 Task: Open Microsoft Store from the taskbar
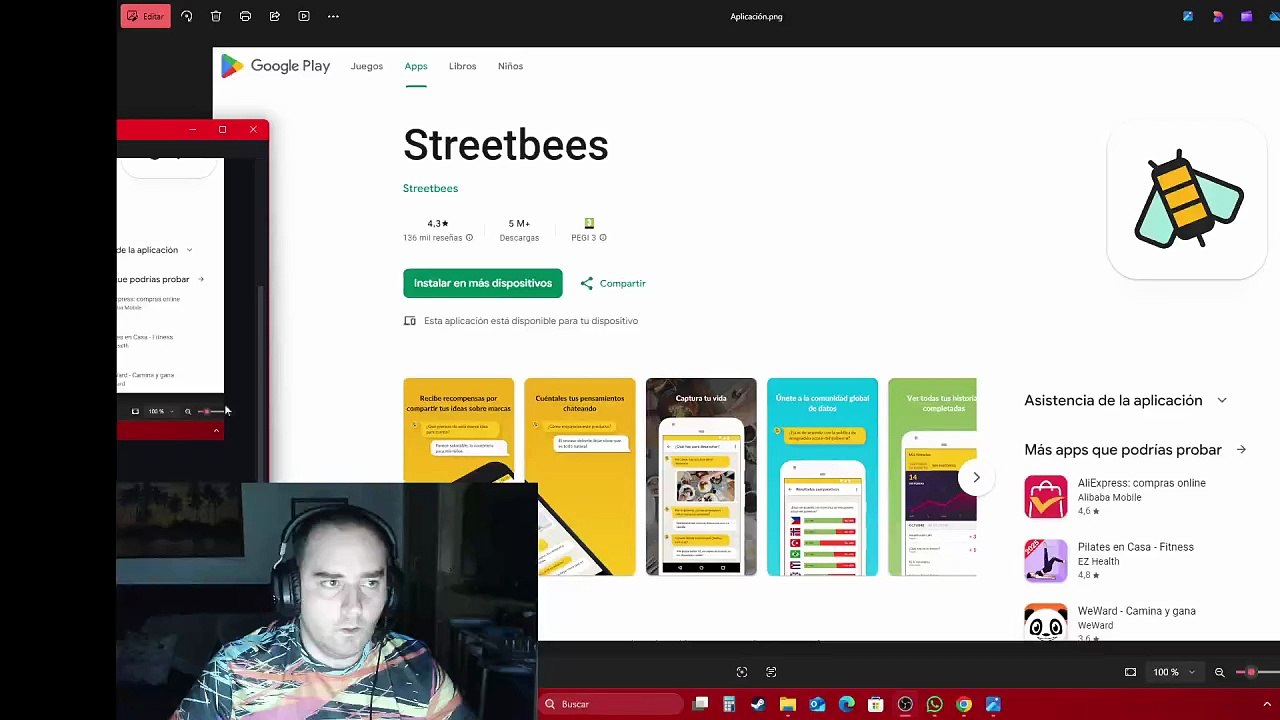876,704
